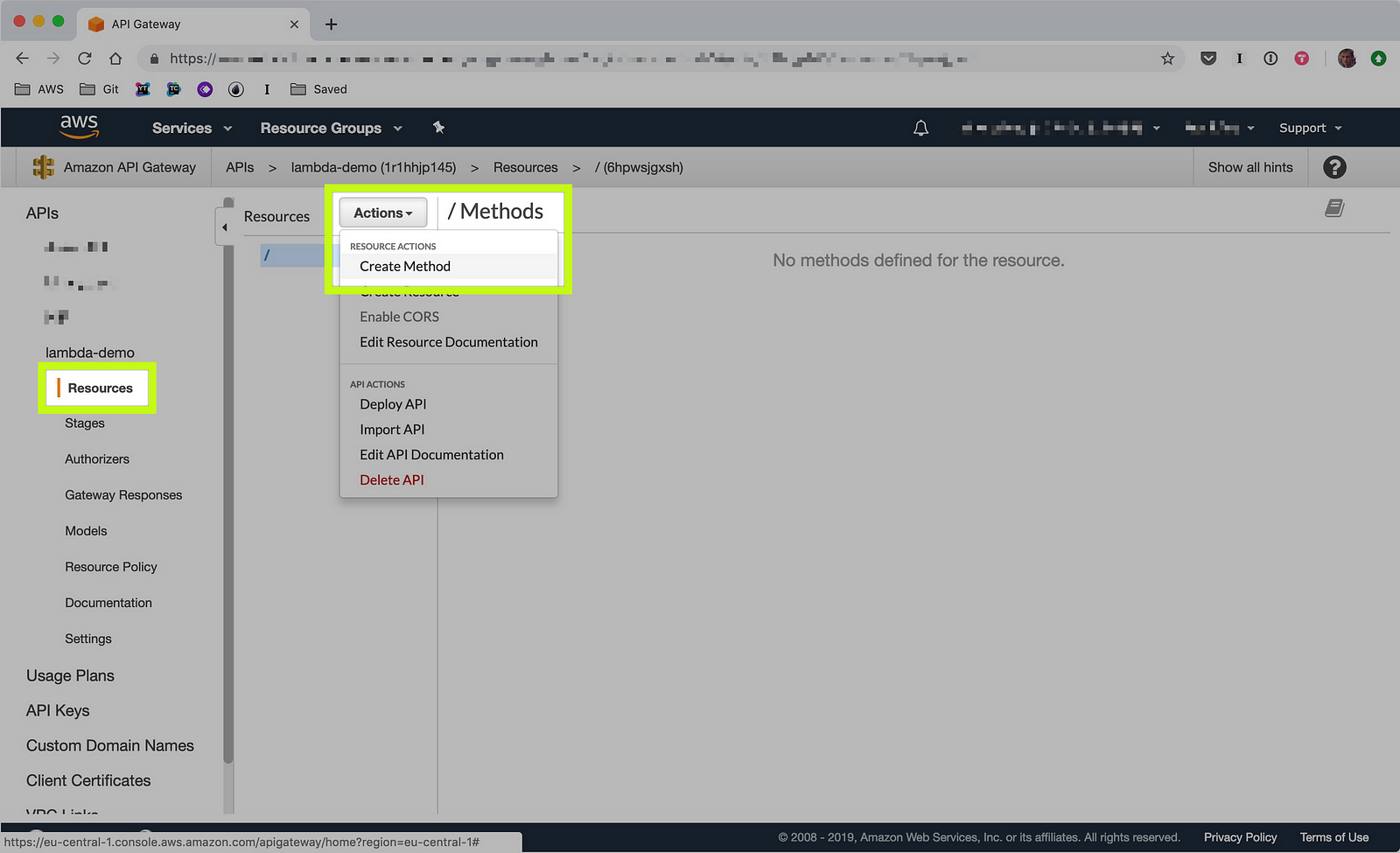Open the Git bookmarks folder

[x=99, y=89]
